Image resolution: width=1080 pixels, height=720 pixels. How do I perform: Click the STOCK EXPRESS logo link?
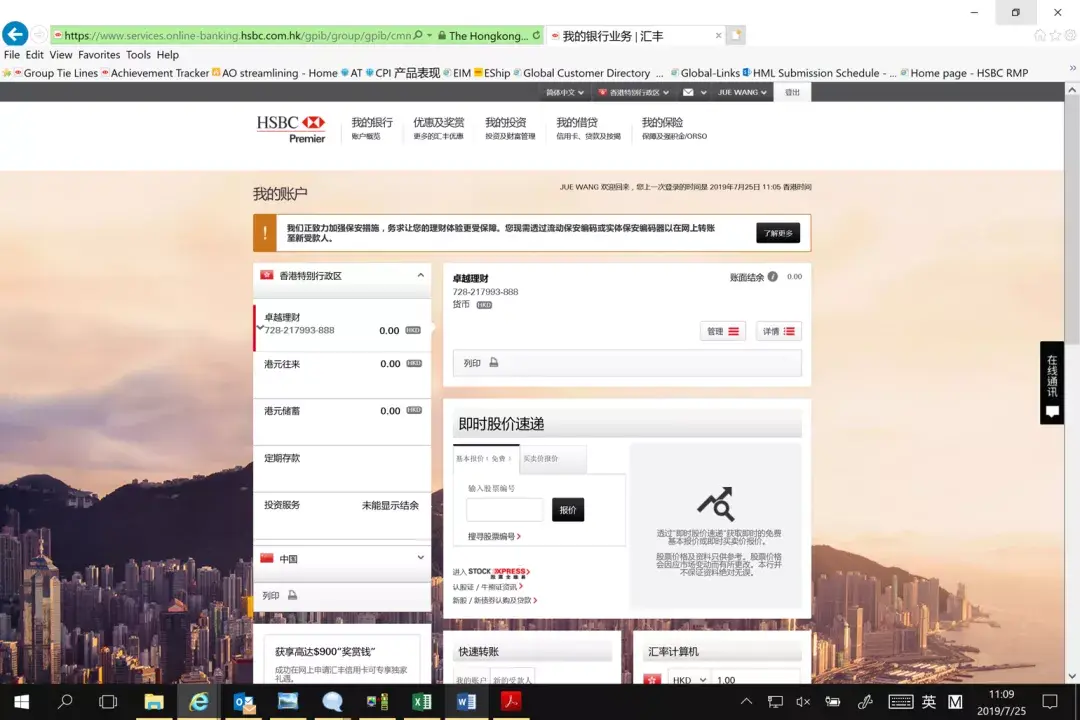click(x=498, y=573)
